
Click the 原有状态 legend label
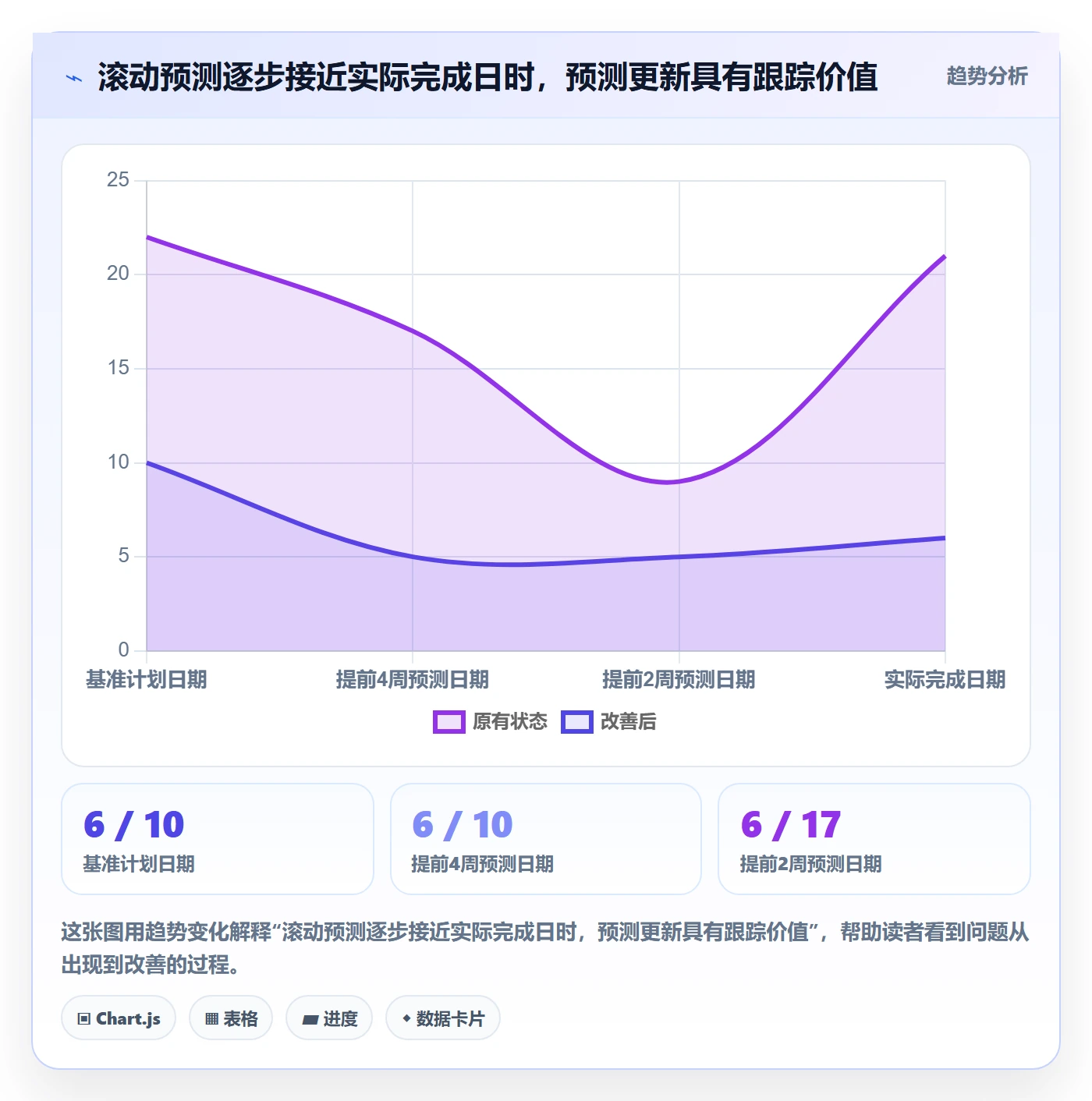coord(510,722)
